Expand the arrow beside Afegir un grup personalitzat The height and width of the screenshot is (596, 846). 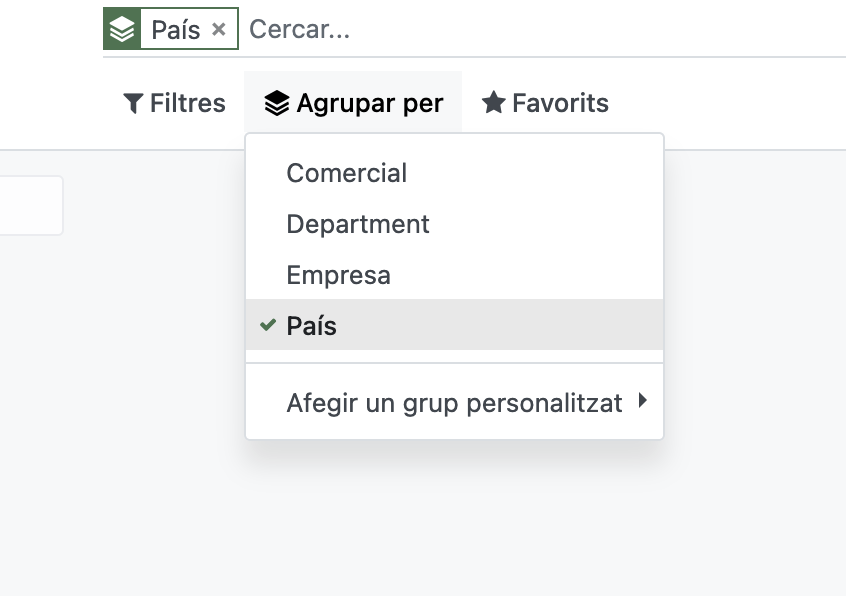click(642, 402)
